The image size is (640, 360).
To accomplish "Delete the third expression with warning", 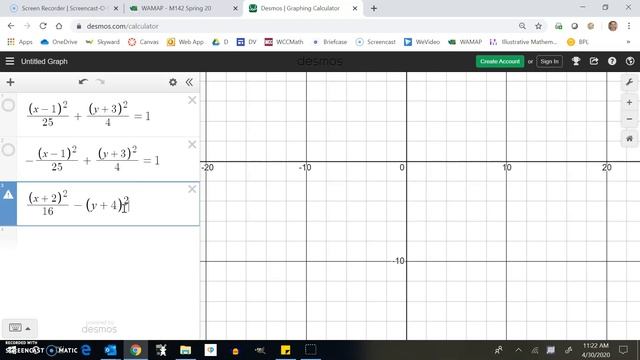I will [192, 189].
